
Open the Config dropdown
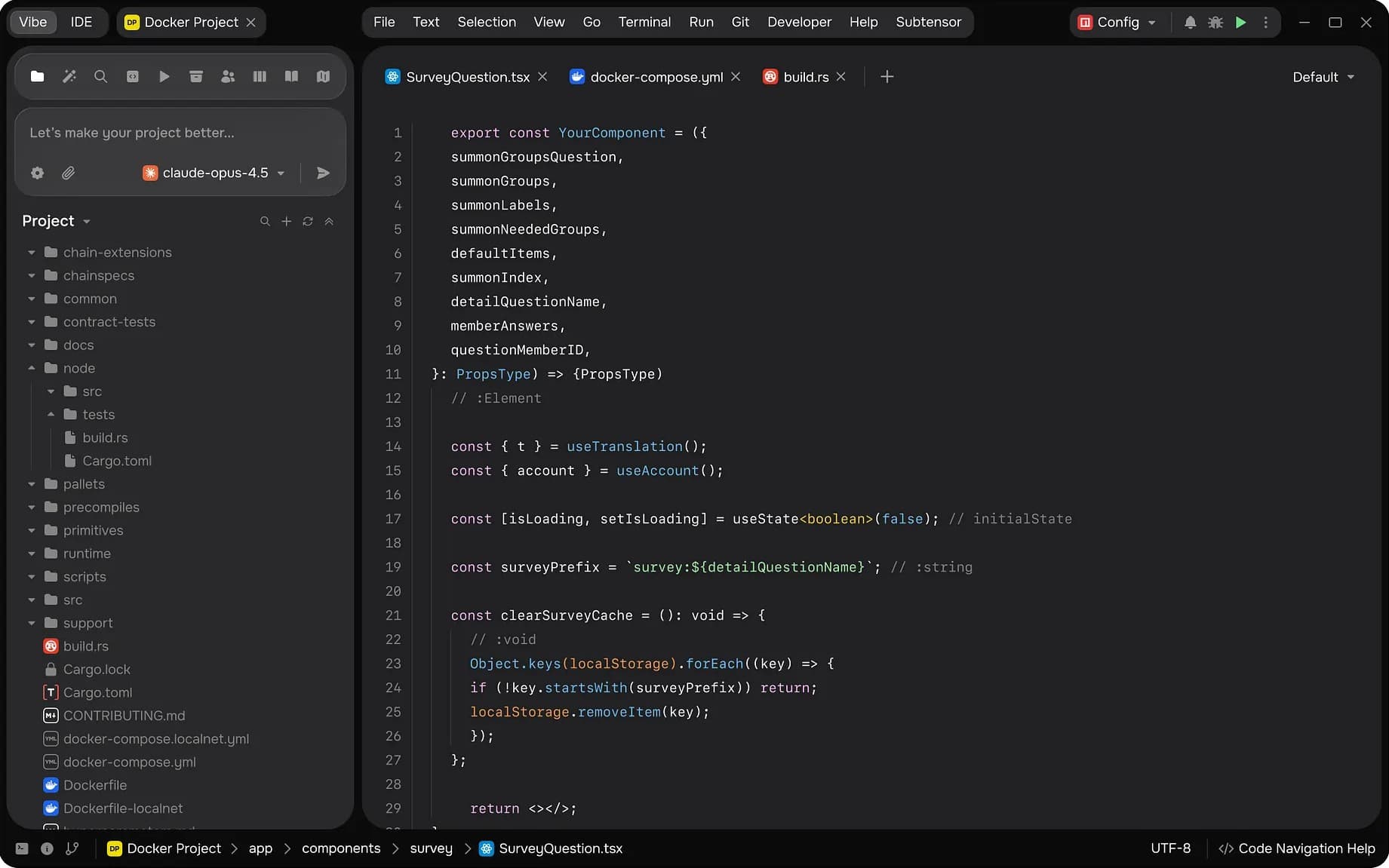(1117, 22)
